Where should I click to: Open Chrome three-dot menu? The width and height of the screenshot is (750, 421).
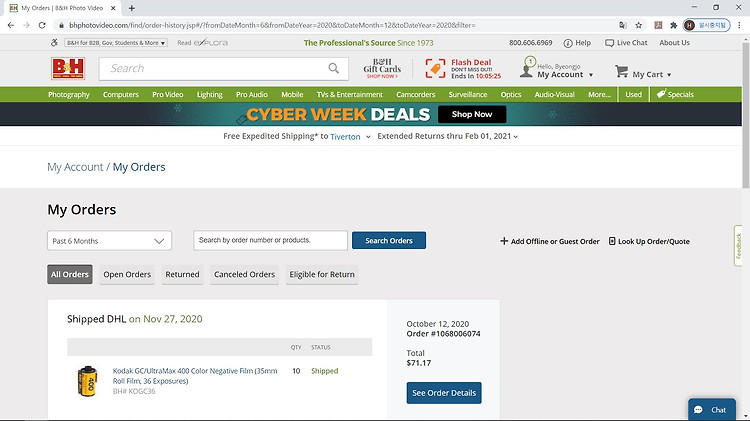739,25
